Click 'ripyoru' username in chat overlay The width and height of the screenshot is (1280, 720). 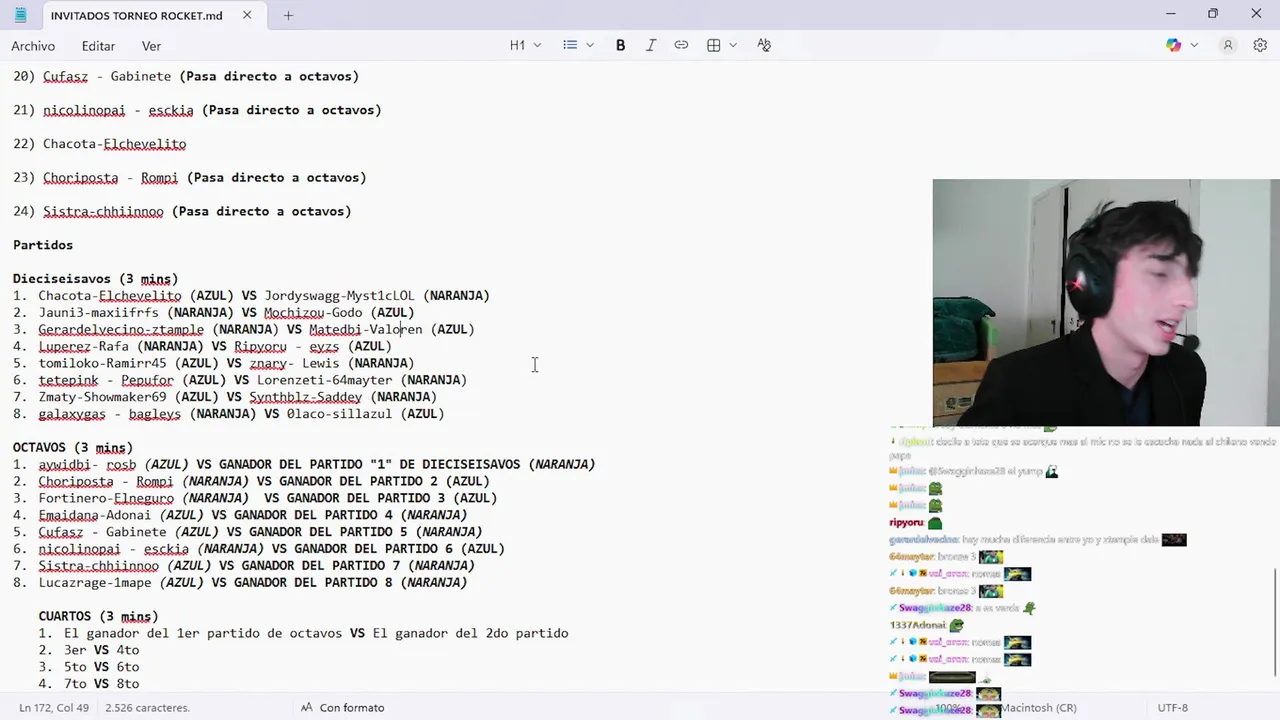coord(906,523)
